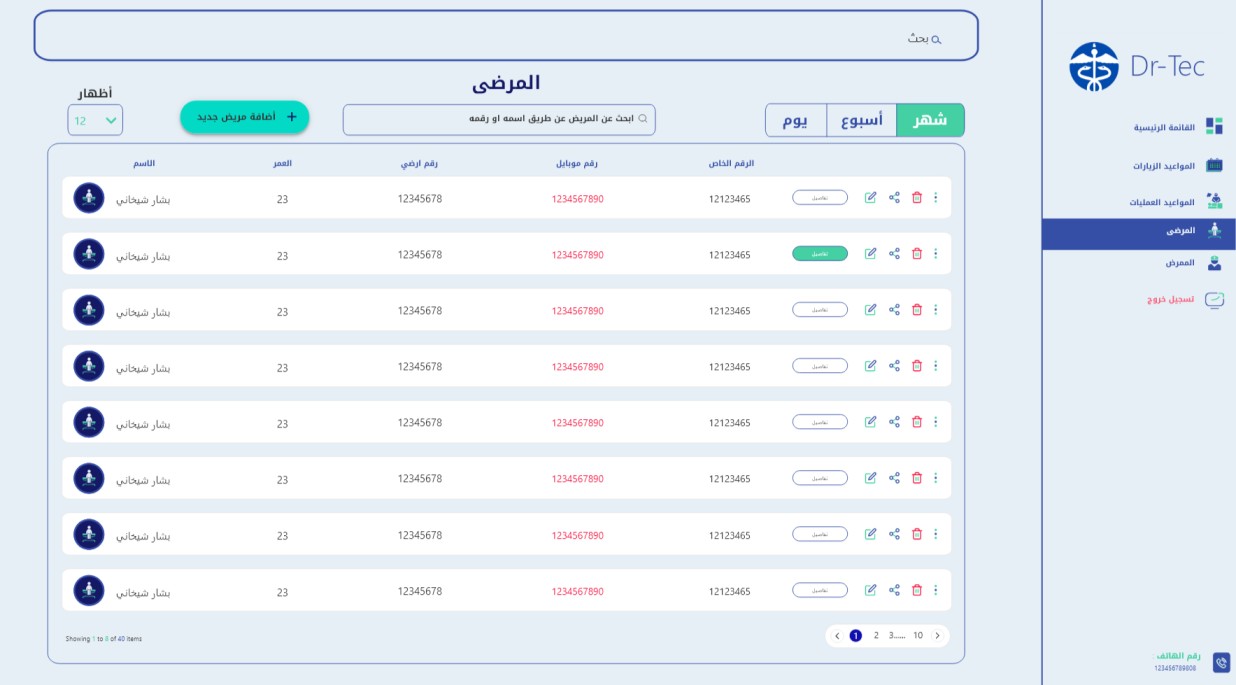Switch filter to يوم (day)

795,120
